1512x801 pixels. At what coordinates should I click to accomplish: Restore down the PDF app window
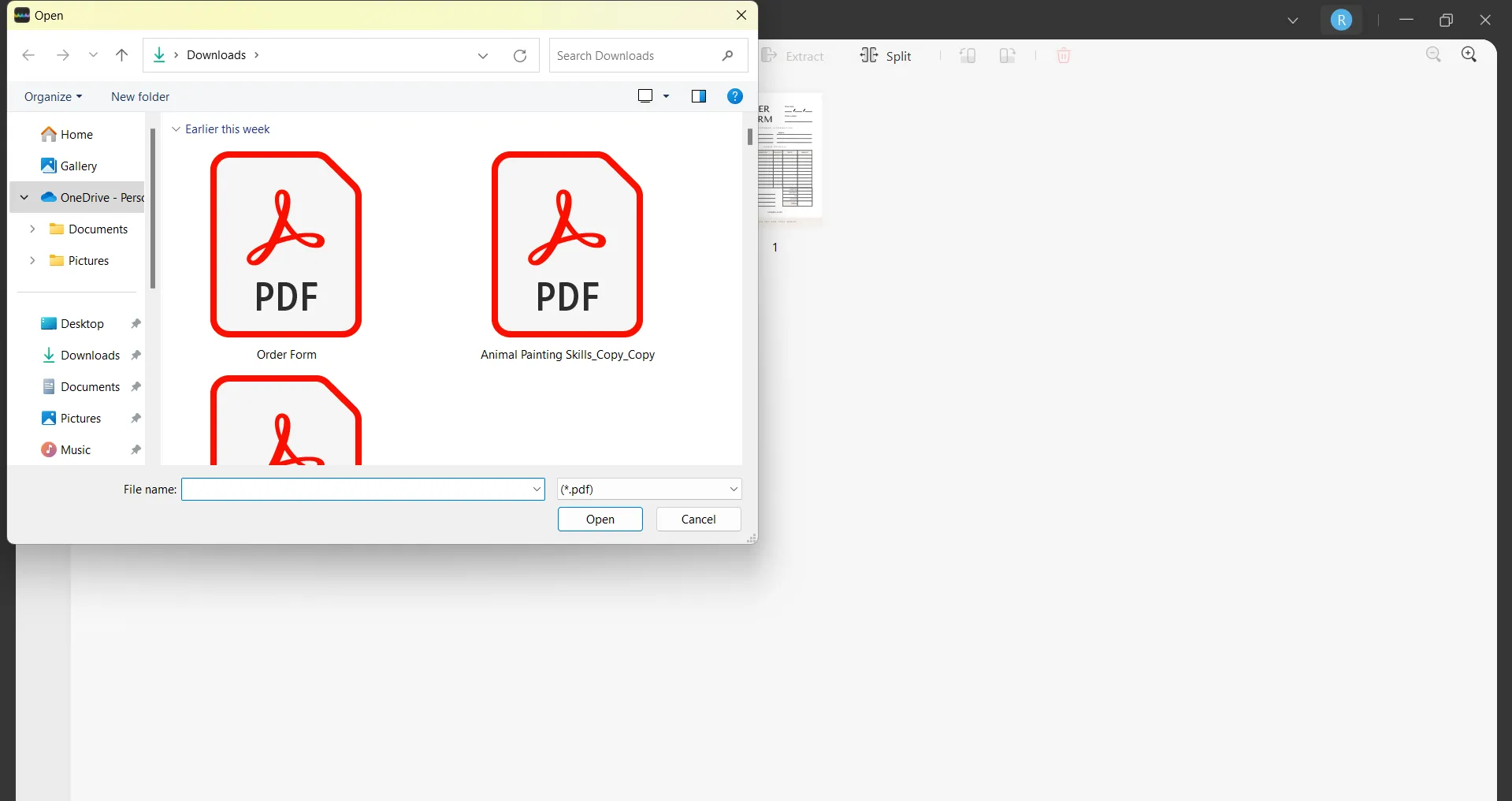click(x=1446, y=20)
